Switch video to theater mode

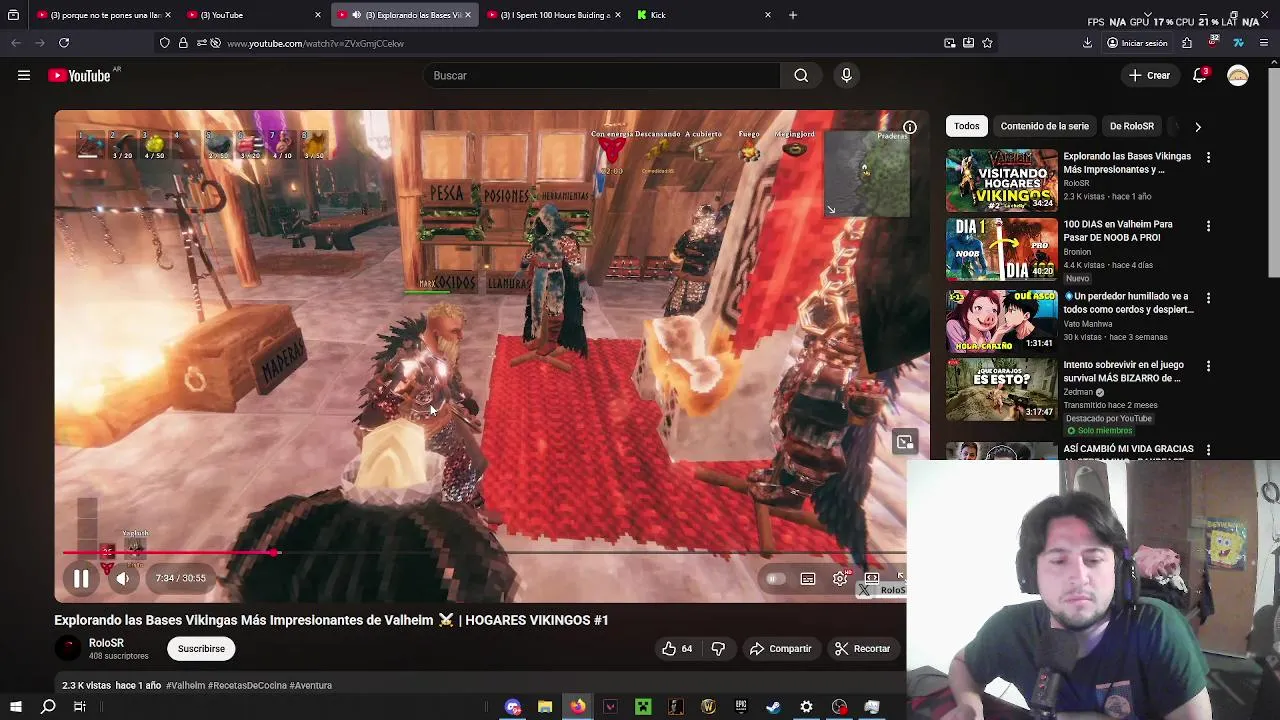pos(872,578)
